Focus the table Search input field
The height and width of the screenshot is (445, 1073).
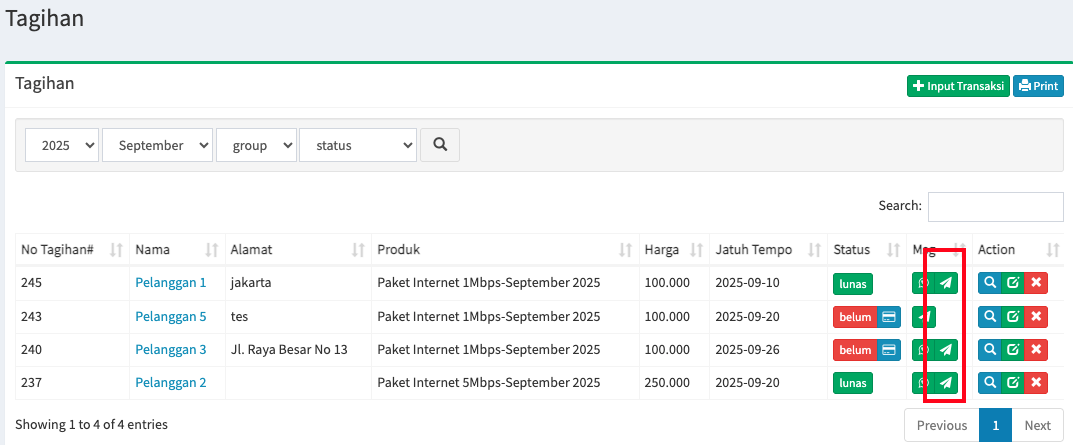pyautogui.click(x=995, y=206)
